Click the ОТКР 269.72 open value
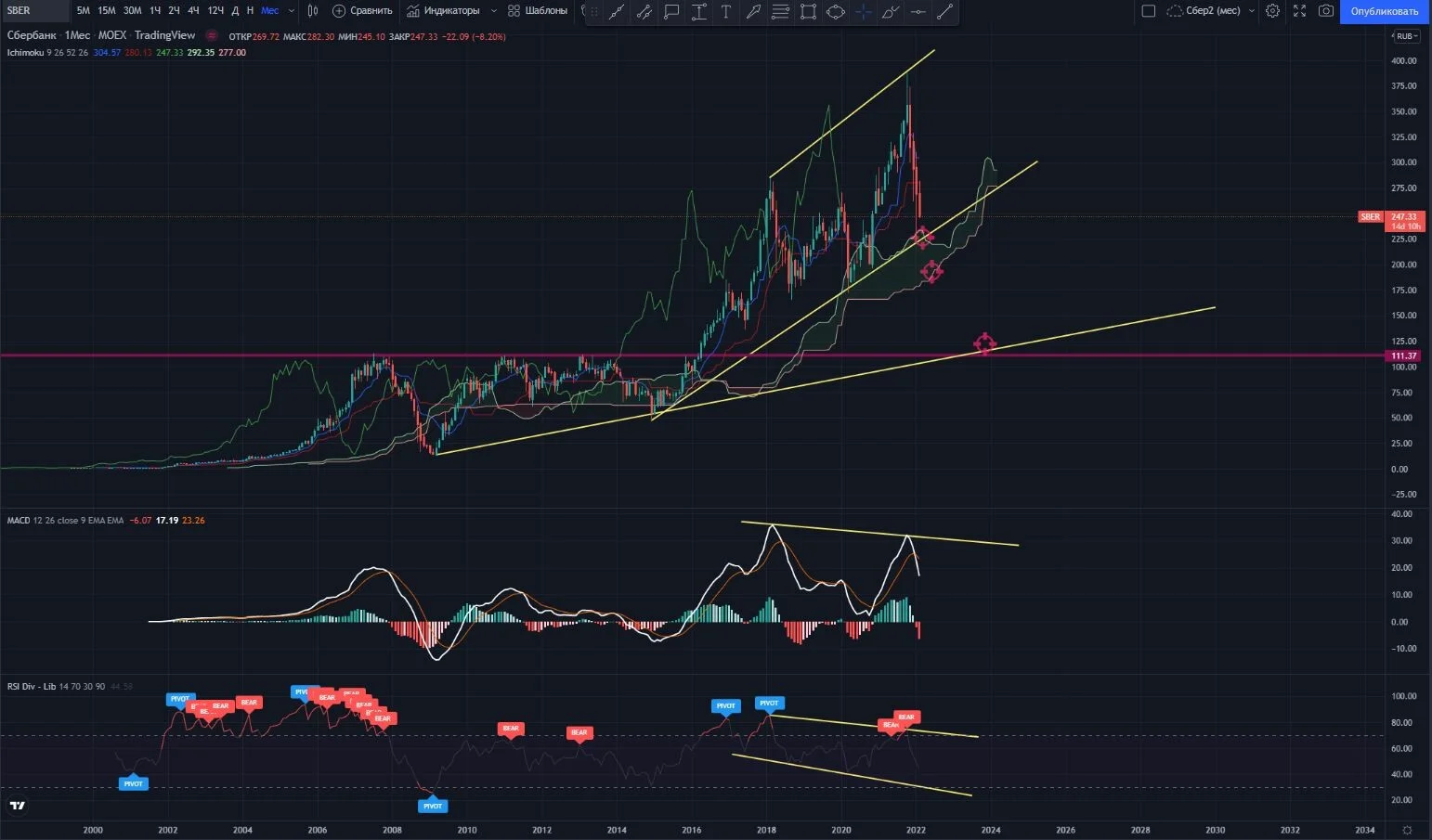The height and width of the screenshot is (840, 1432). coord(254,36)
